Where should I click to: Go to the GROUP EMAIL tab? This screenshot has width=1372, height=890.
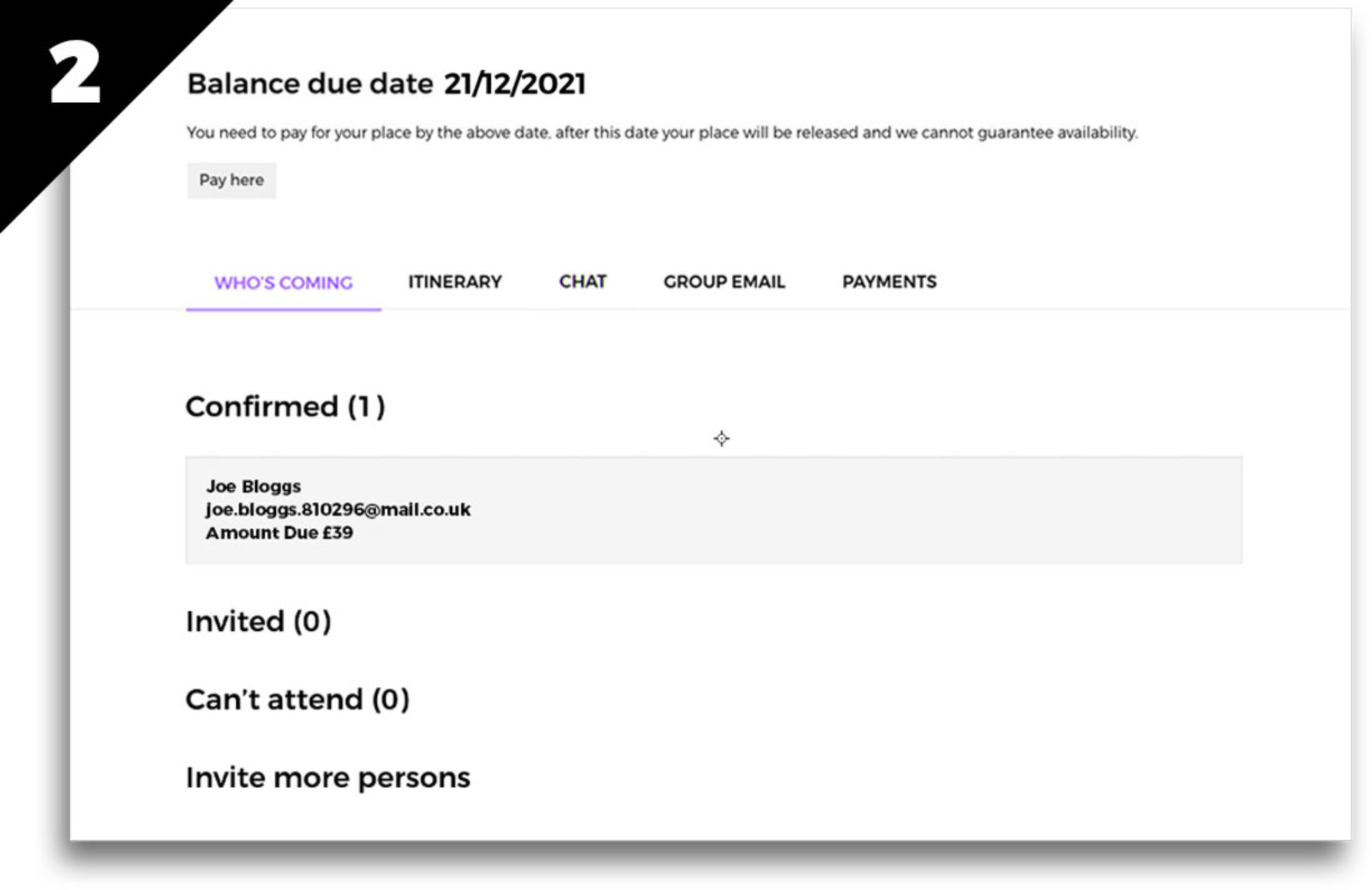(x=723, y=282)
